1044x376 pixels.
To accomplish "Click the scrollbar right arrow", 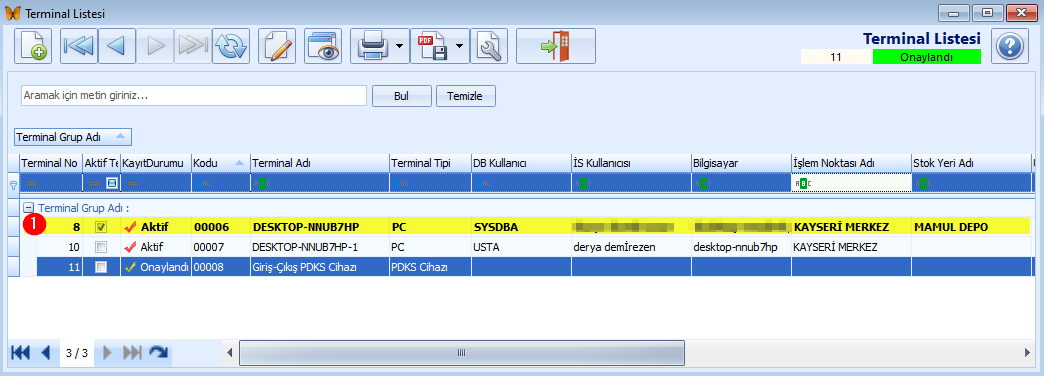I will [x=1027, y=353].
